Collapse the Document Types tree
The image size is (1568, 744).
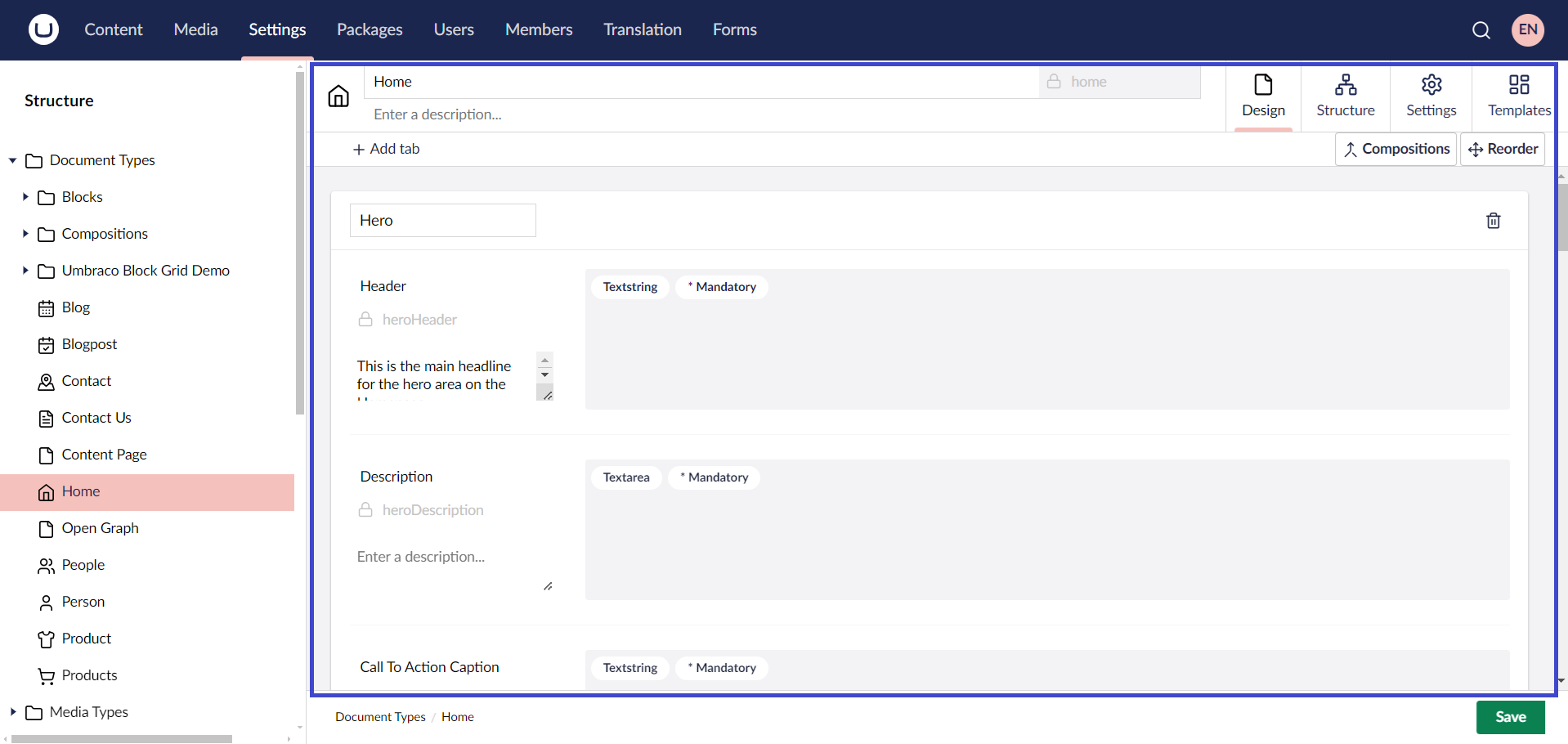(x=11, y=160)
